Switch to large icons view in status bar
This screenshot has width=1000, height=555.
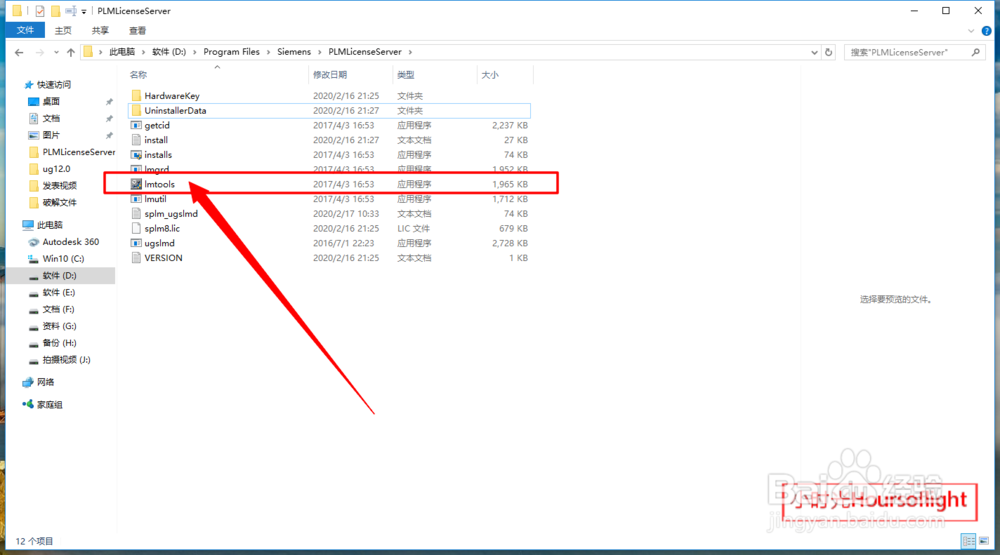click(x=983, y=541)
